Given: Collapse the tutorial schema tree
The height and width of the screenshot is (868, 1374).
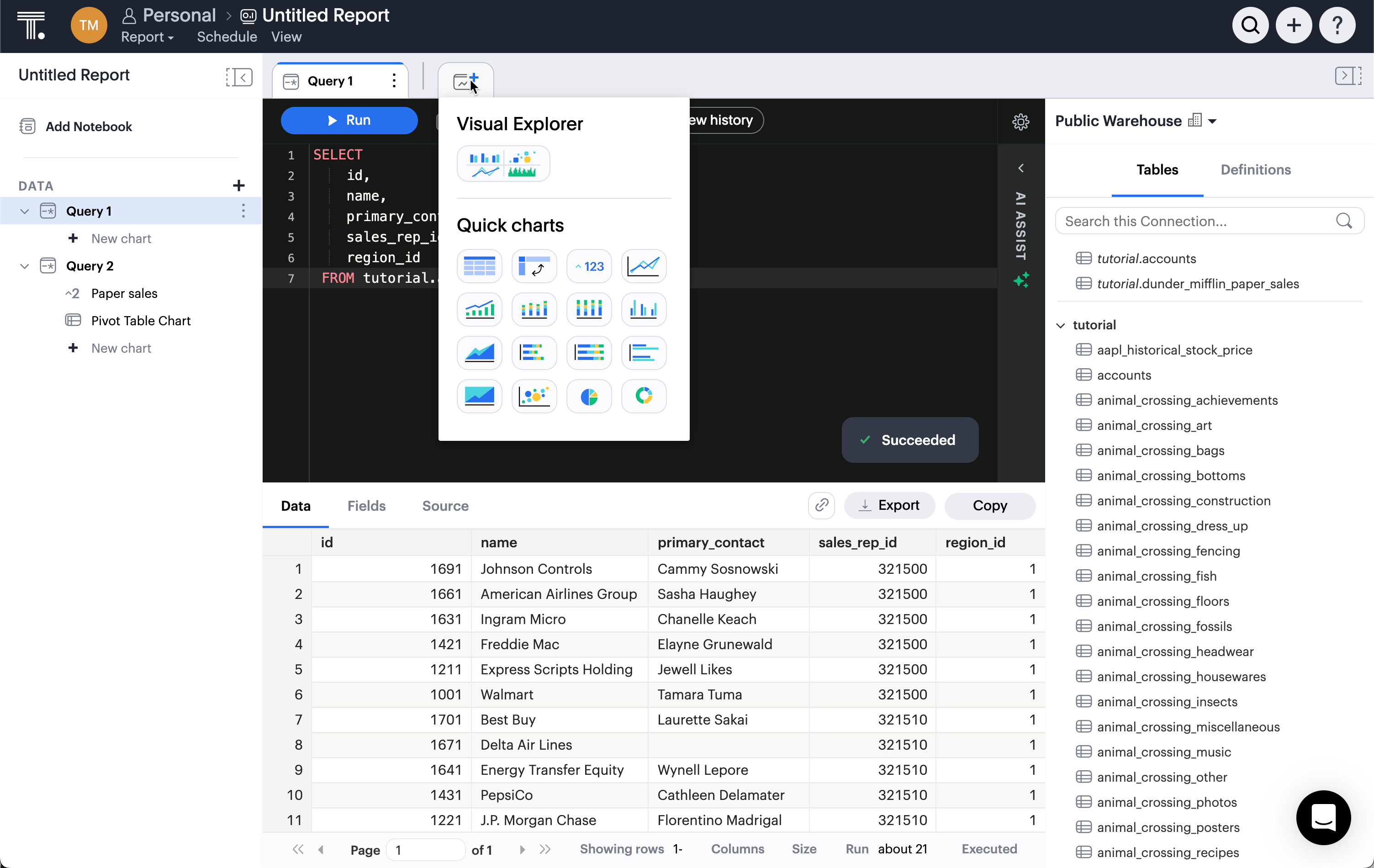Looking at the screenshot, I should (1061, 325).
